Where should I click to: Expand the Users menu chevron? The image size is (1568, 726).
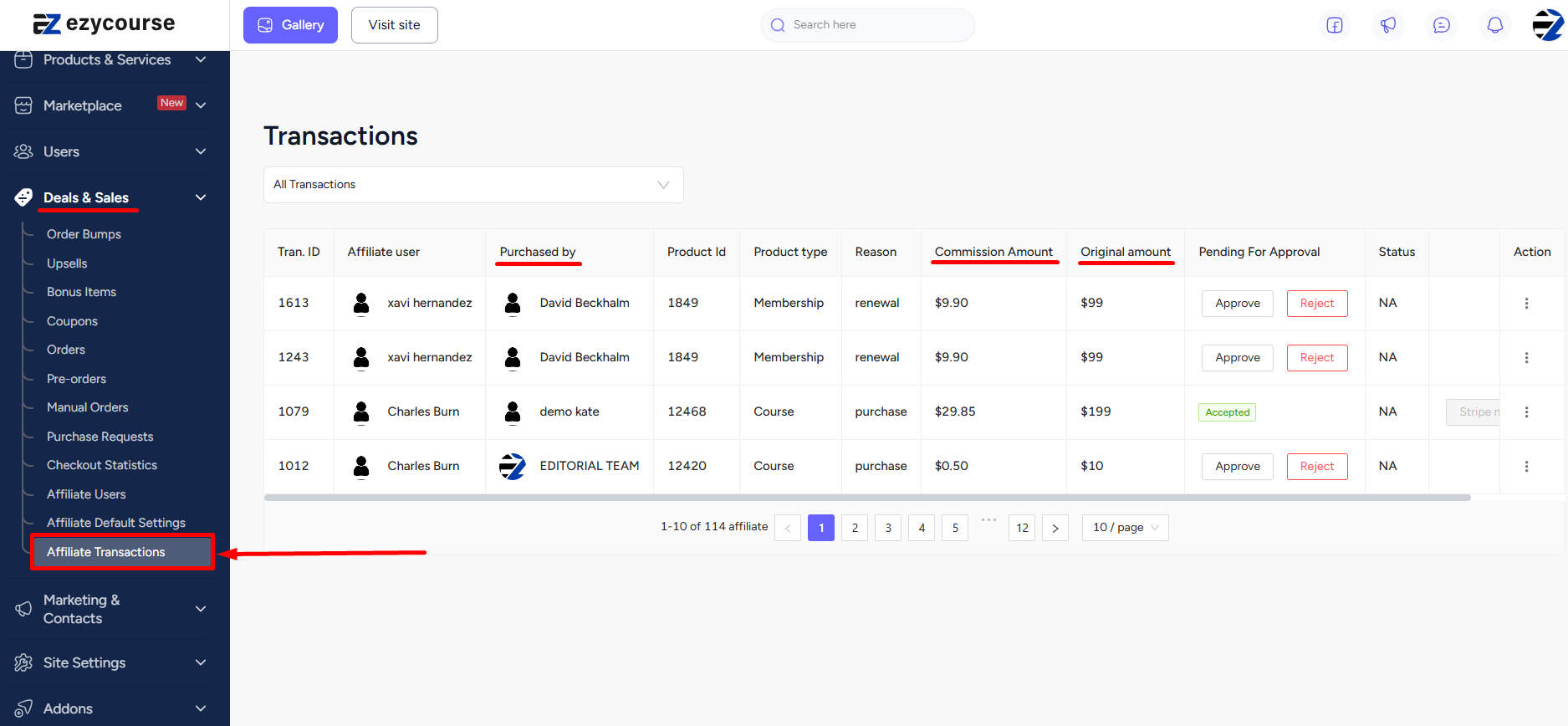201,151
